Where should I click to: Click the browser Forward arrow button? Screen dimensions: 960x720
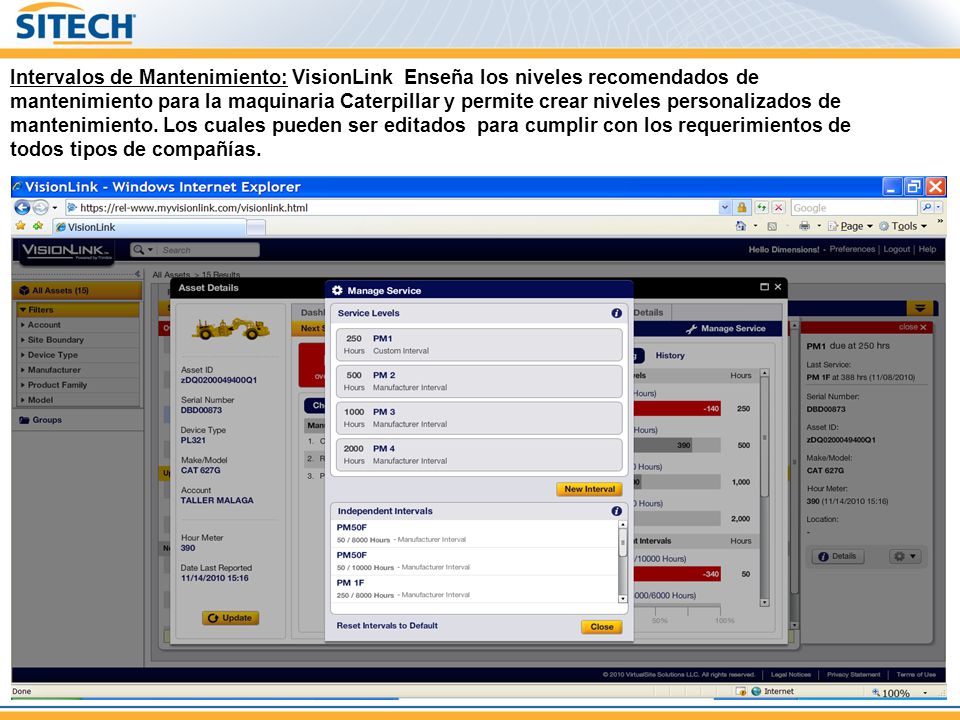[x=40, y=208]
